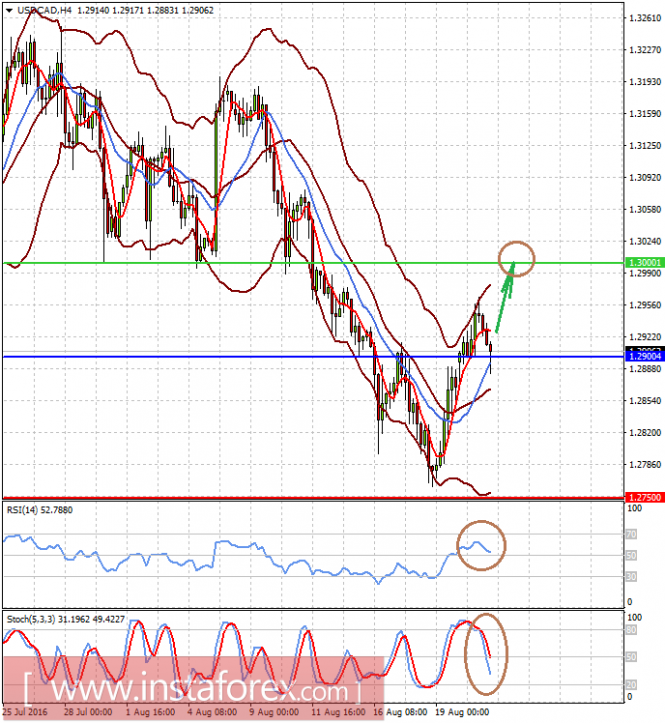Image resolution: width=665 pixels, height=723 pixels.
Task: Click the RSI(14) 52.7880 indicator label
Action: click(40, 510)
